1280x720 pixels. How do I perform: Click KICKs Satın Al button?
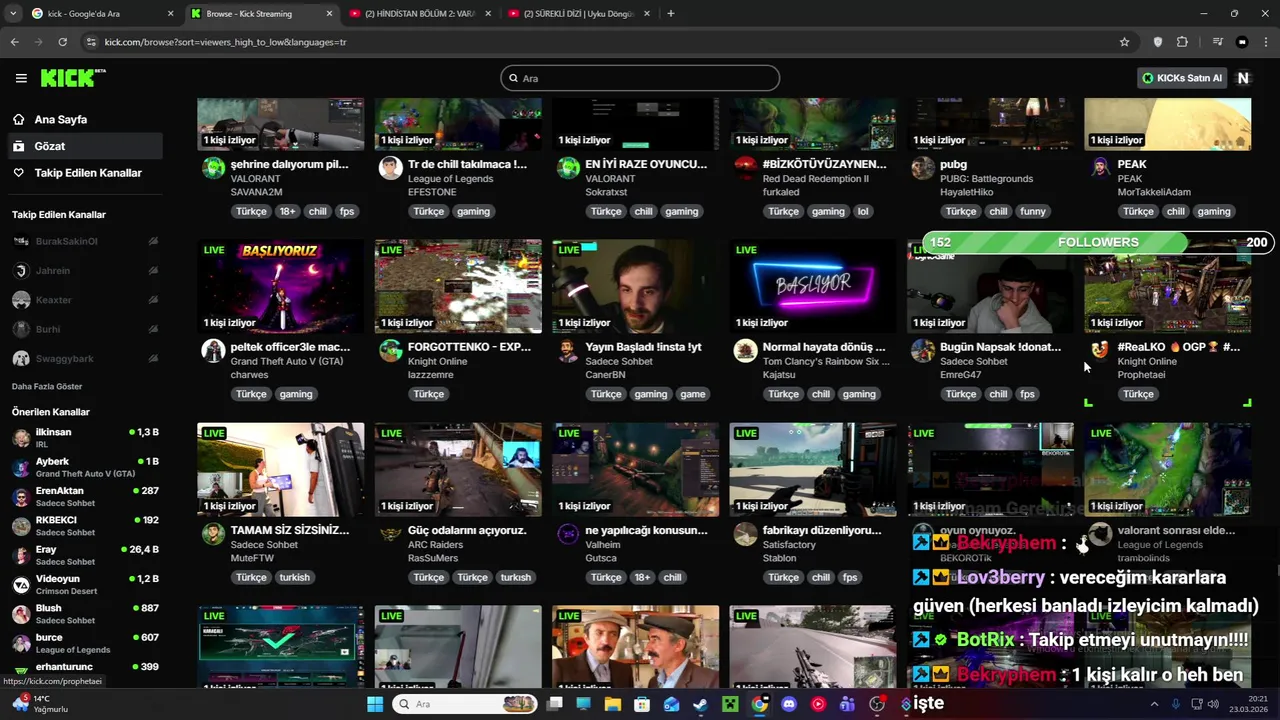click(1182, 78)
